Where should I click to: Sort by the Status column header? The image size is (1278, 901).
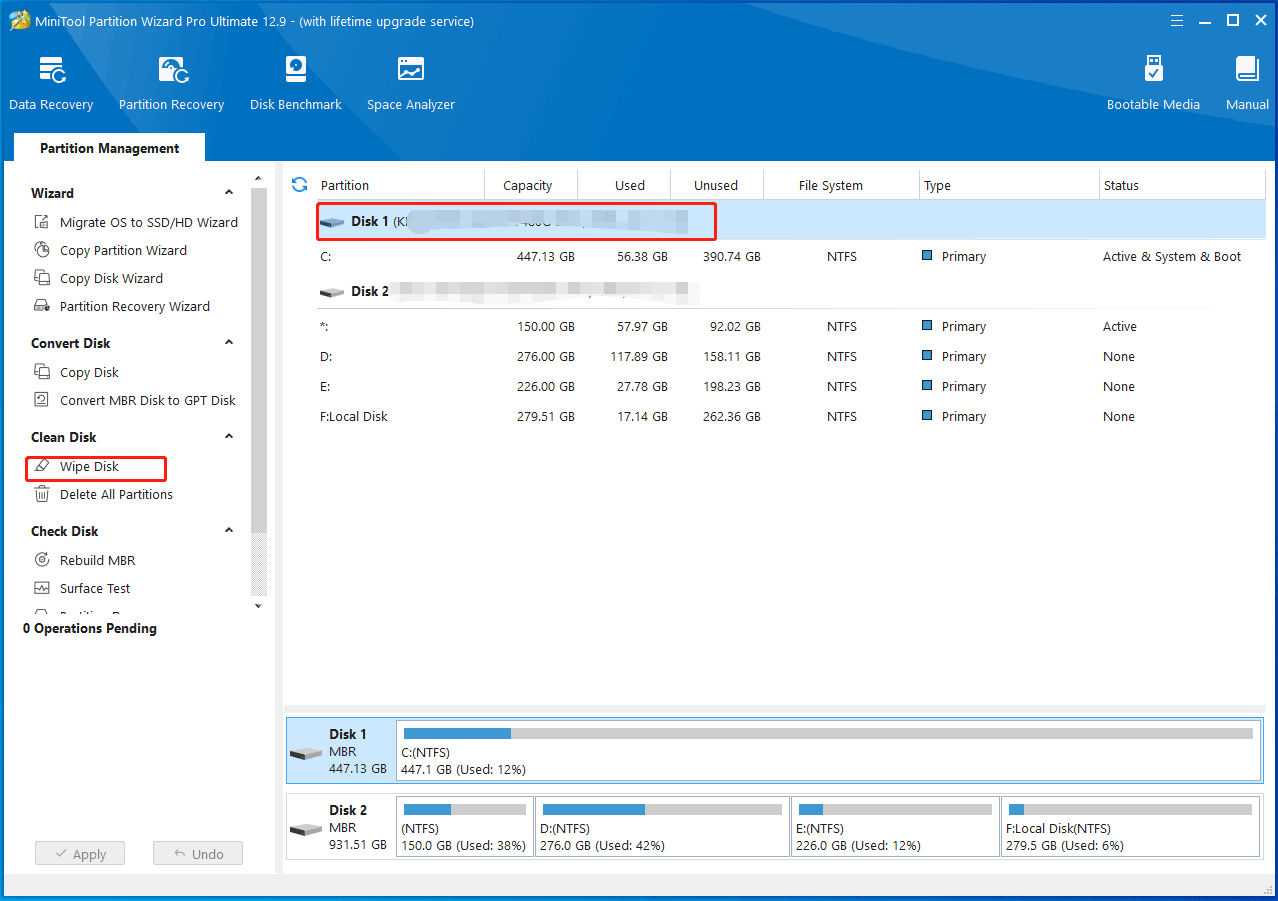coord(1121,185)
